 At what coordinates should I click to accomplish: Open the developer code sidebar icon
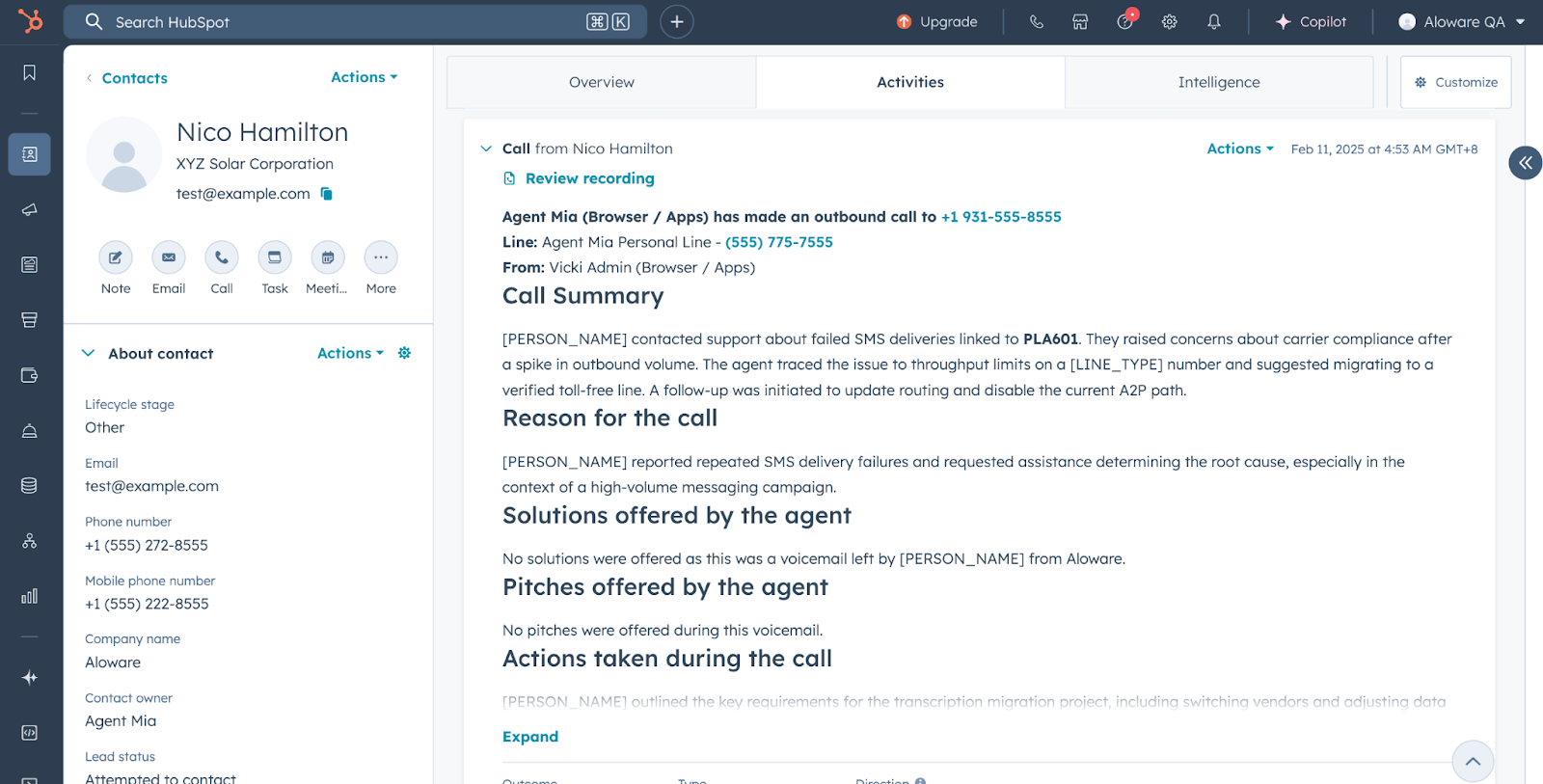coord(30,733)
